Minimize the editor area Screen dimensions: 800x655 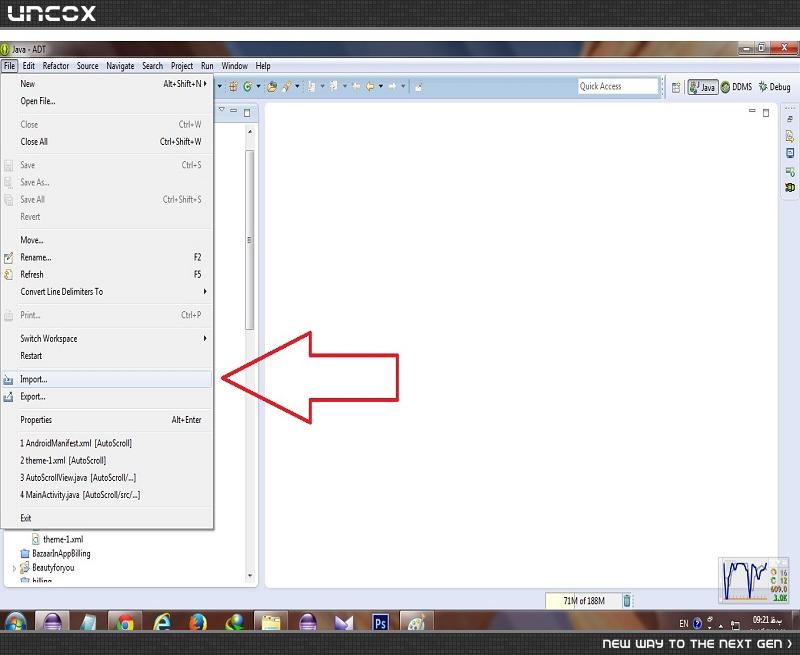point(752,110)
